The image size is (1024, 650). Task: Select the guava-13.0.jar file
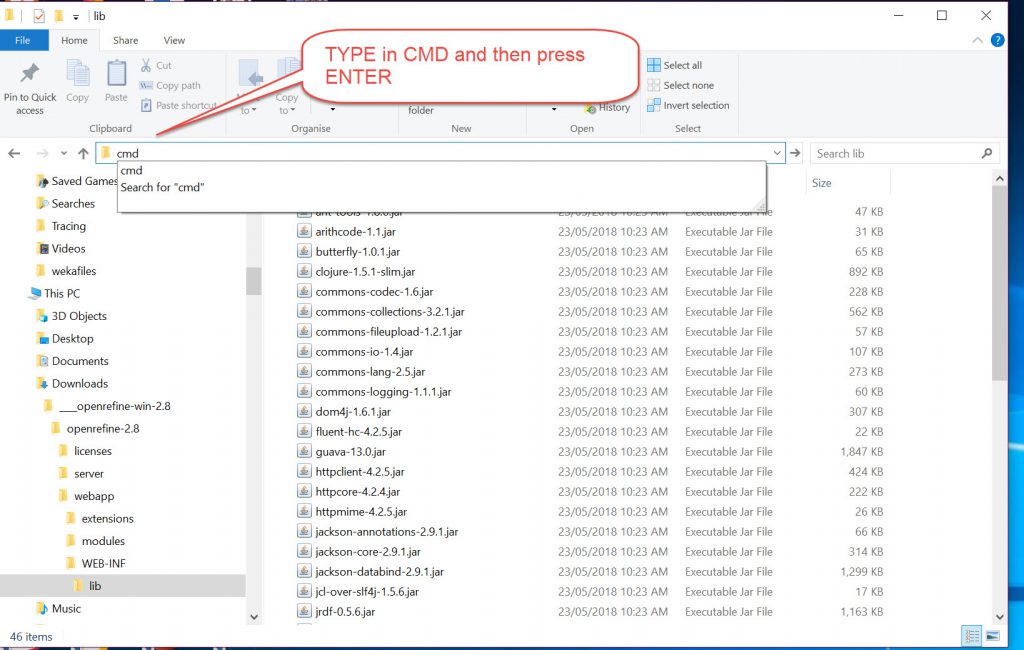(x=350, y=452)
